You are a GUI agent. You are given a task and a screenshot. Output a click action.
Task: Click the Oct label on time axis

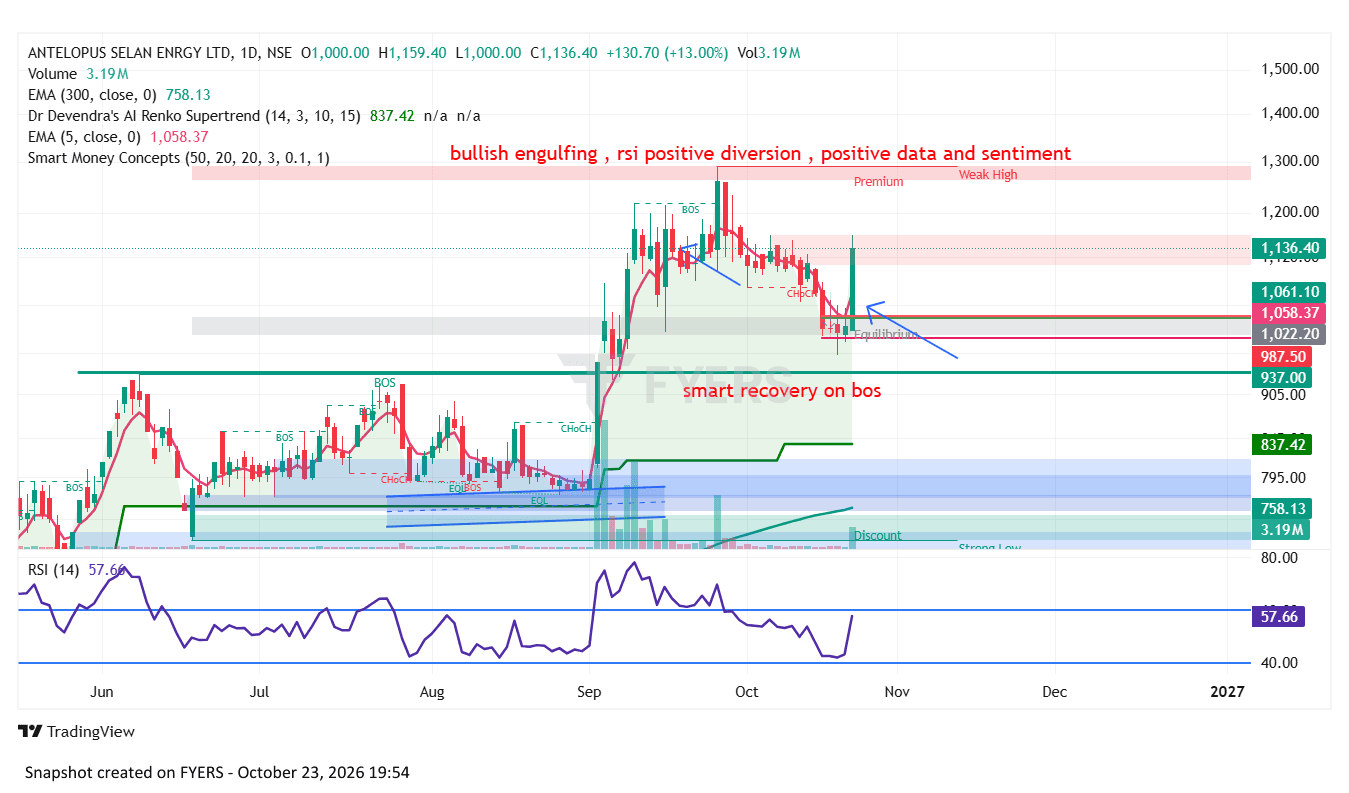click(x=747, y=692)
